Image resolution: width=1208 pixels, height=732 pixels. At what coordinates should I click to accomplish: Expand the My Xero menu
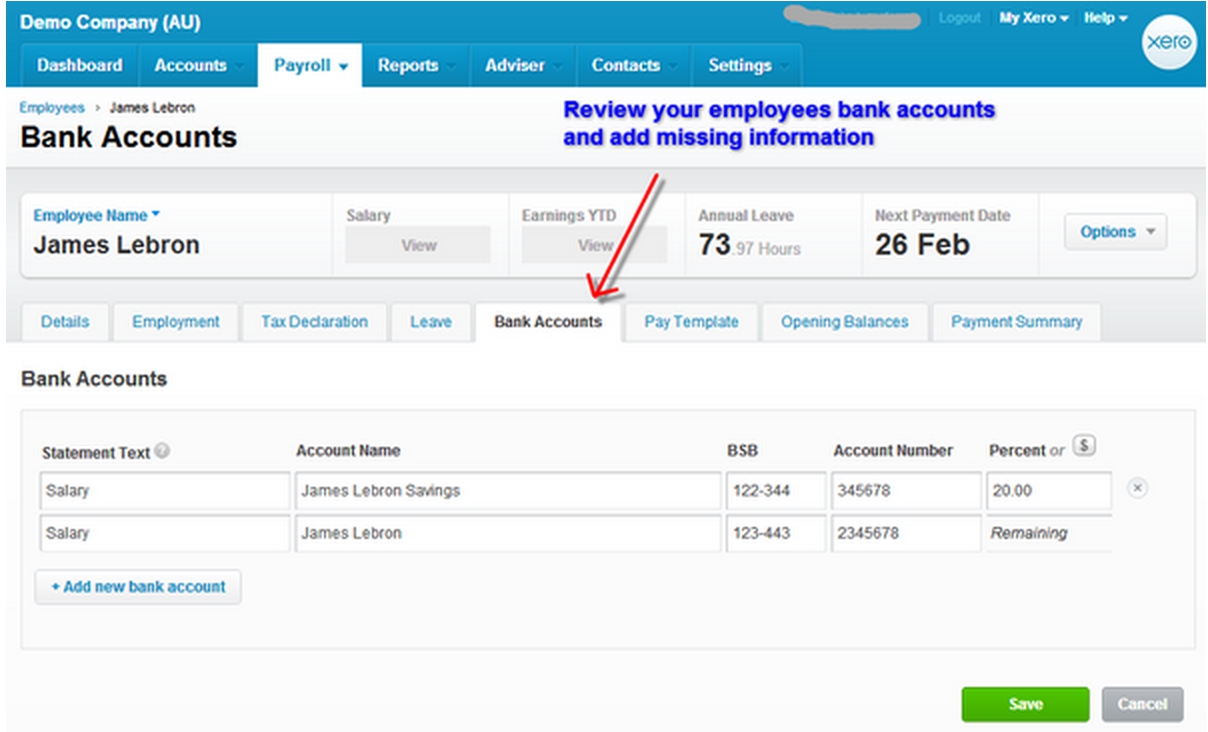[1033, 18]
